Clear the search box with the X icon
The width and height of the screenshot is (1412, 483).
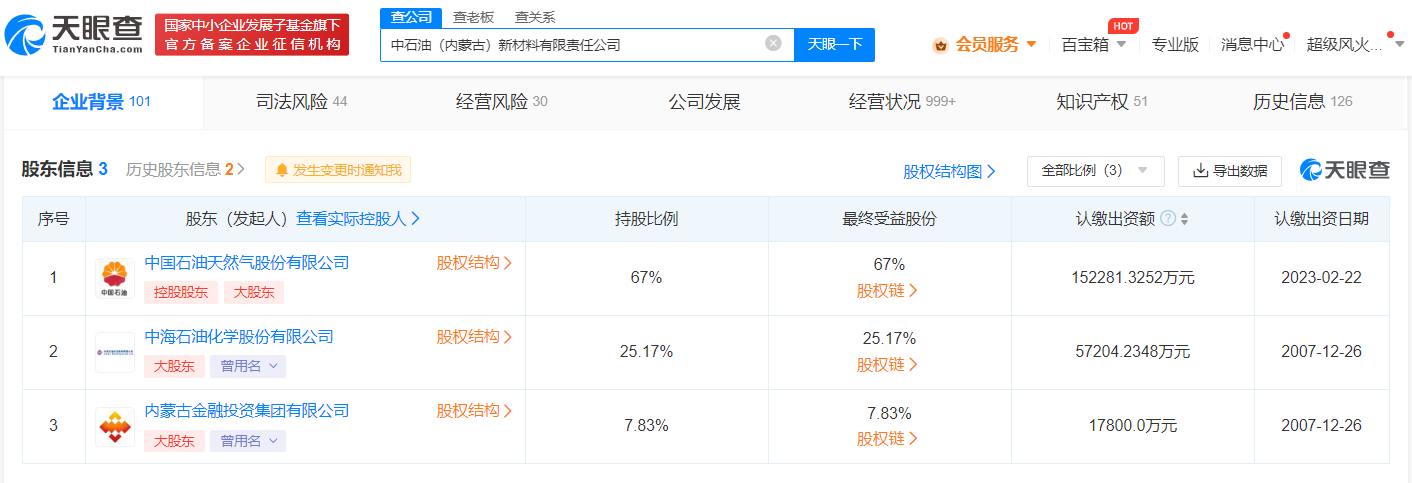click(x=773, y=44)
